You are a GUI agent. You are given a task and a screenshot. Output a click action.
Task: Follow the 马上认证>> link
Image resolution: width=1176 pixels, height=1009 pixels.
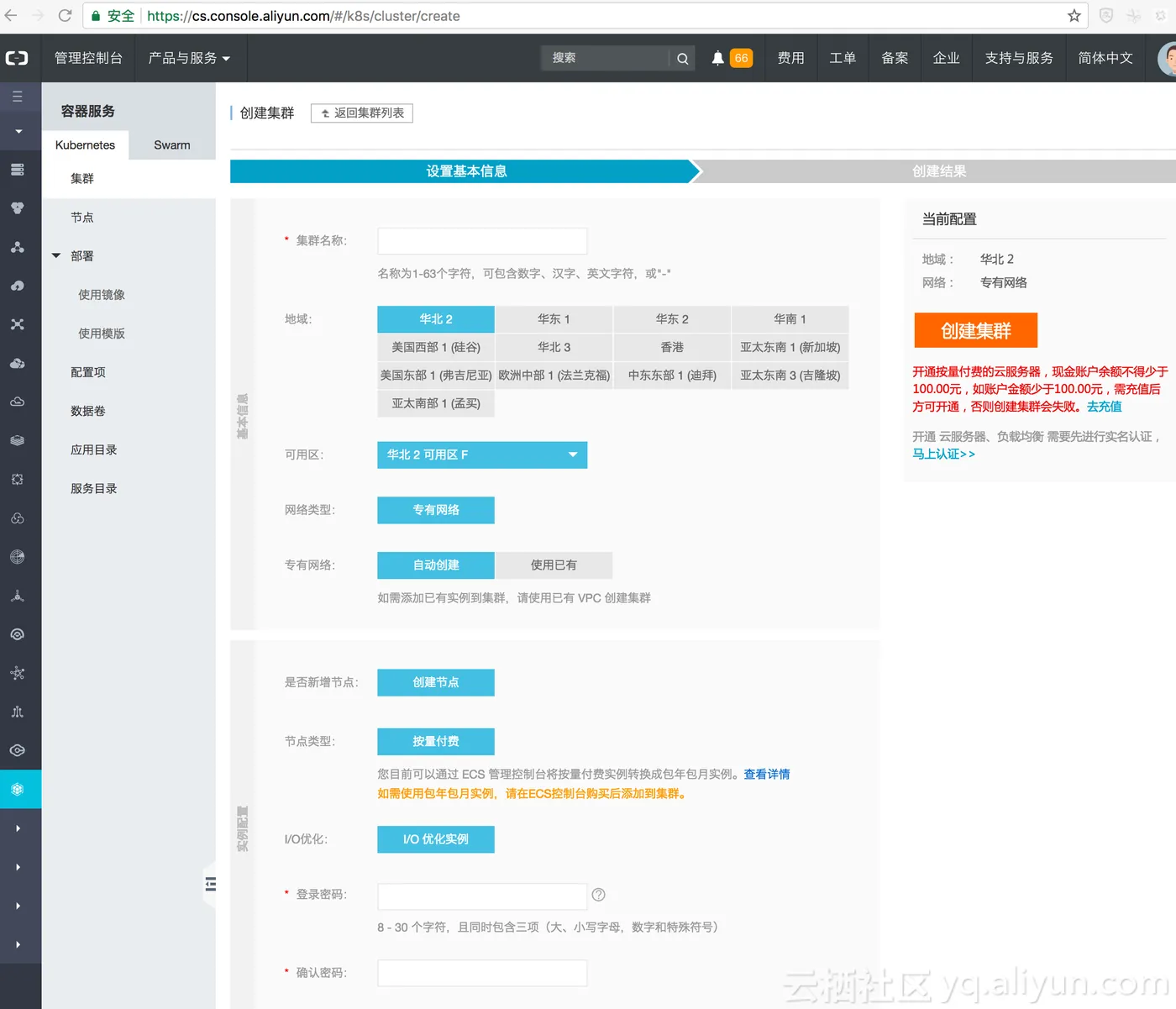pos(943,454)
